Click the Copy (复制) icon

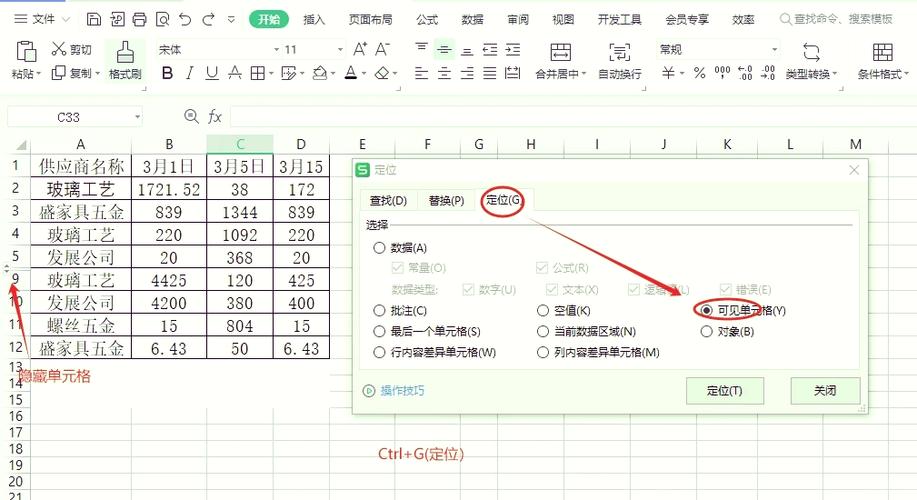tap(58, 73)
